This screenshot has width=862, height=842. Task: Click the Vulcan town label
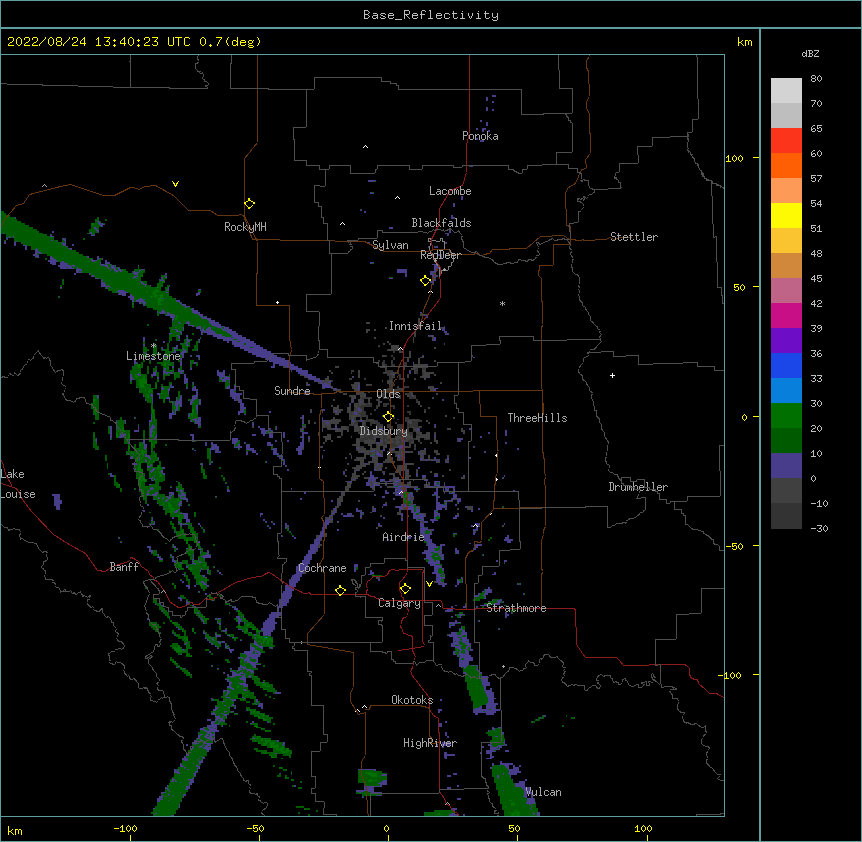pyautogui.click(x=543, y=792)
